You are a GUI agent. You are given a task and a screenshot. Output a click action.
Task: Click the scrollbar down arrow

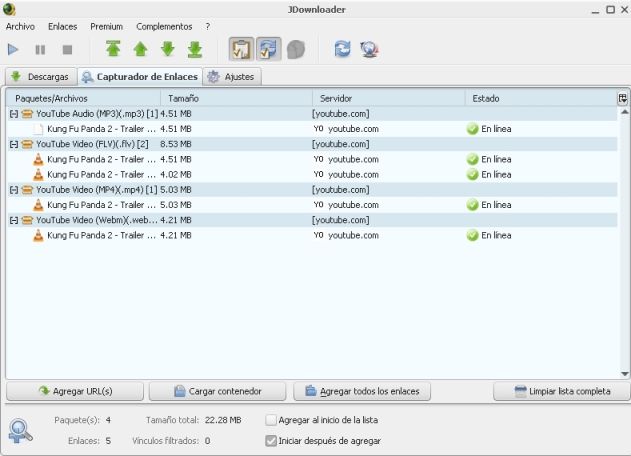[624, 374]
